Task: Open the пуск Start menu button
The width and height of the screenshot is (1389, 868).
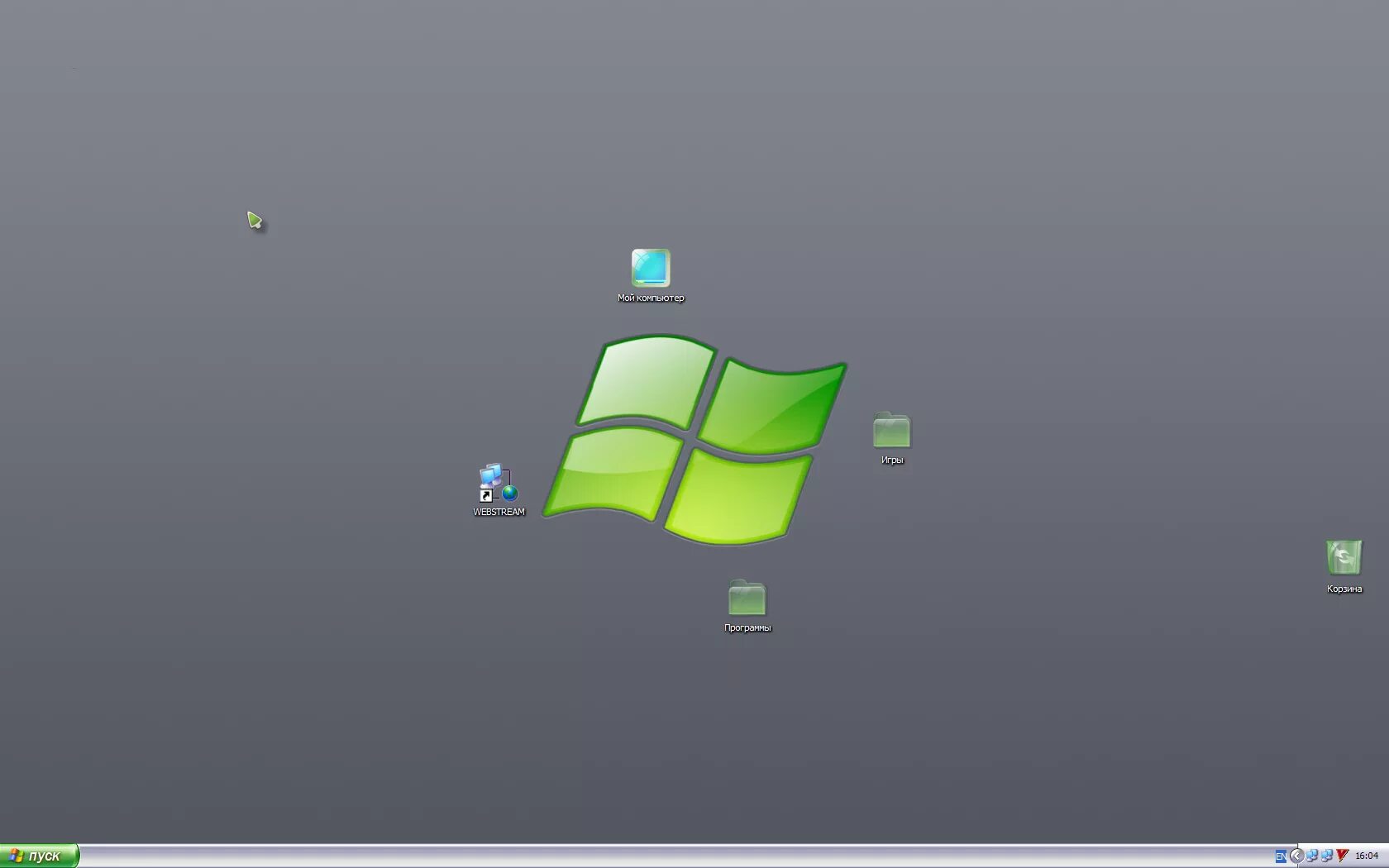Action: [39, 856]
